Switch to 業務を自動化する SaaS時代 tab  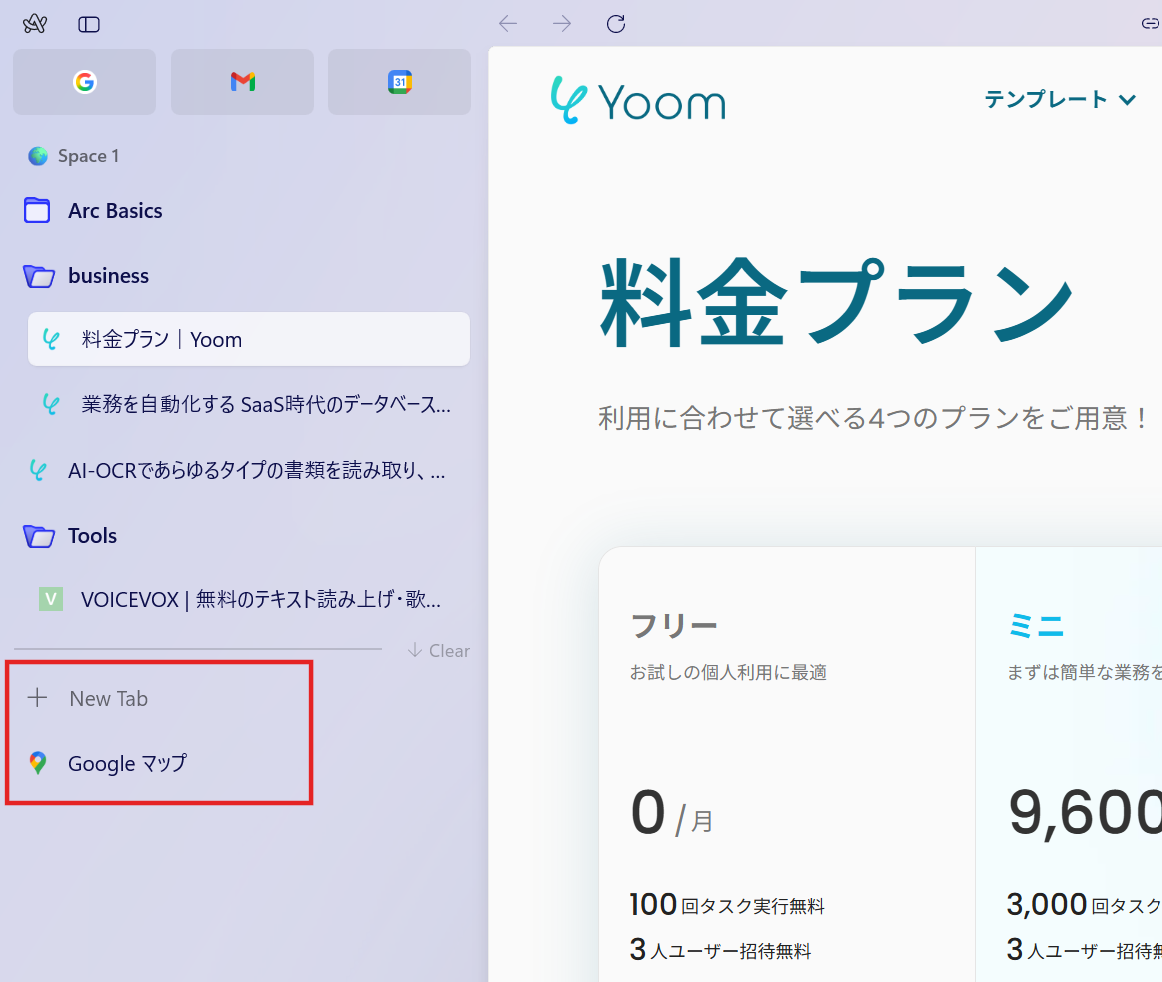(248, 405)
